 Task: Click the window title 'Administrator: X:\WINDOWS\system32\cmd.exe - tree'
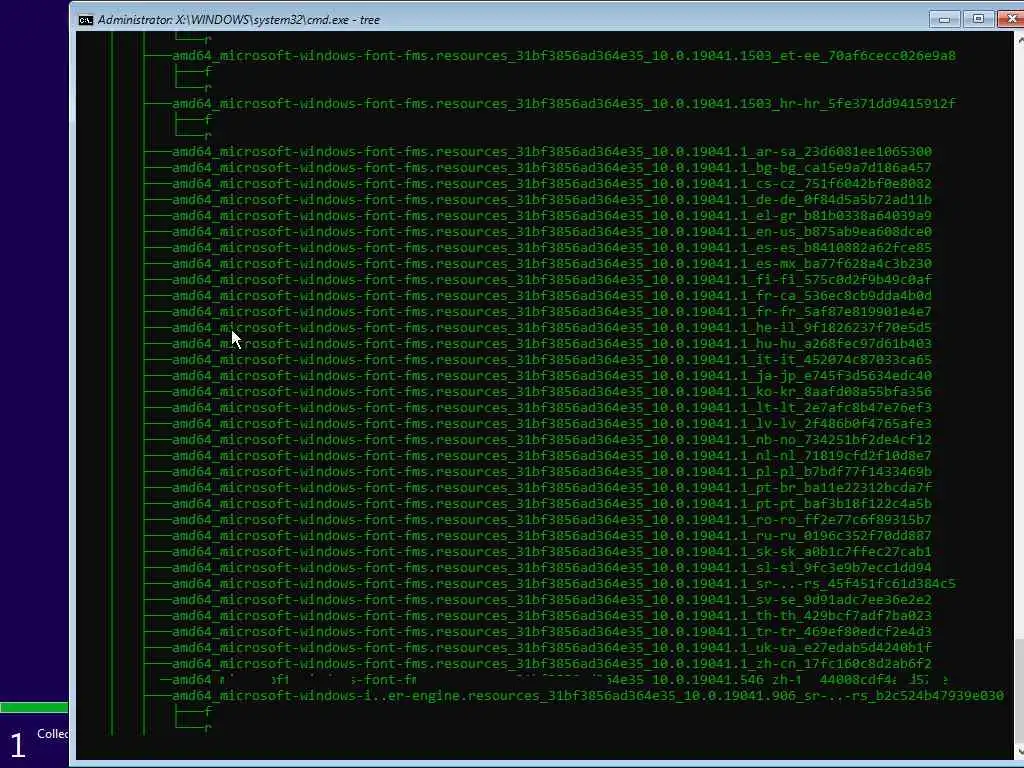pos(239,20)
